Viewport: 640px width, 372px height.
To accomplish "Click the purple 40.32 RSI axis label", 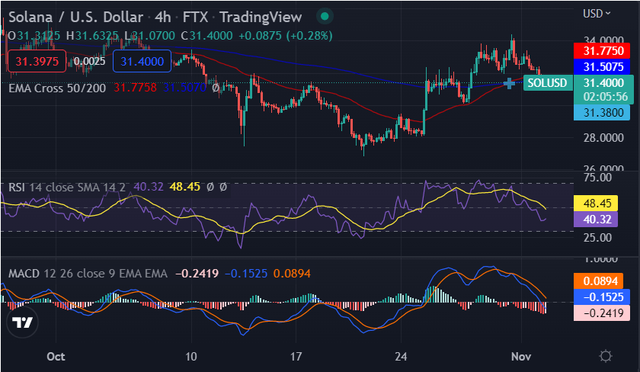I will pos(596,219).
